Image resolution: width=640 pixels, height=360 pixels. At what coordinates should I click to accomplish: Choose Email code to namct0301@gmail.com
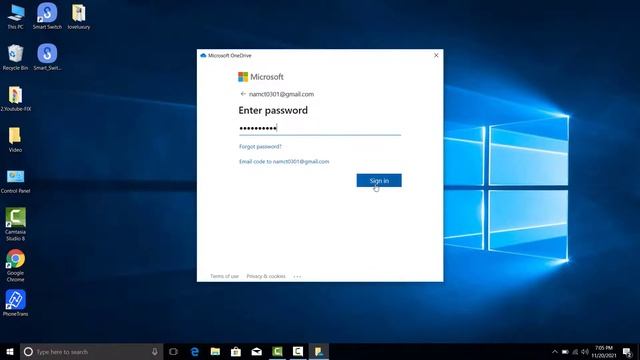click(x=284, y=162)
